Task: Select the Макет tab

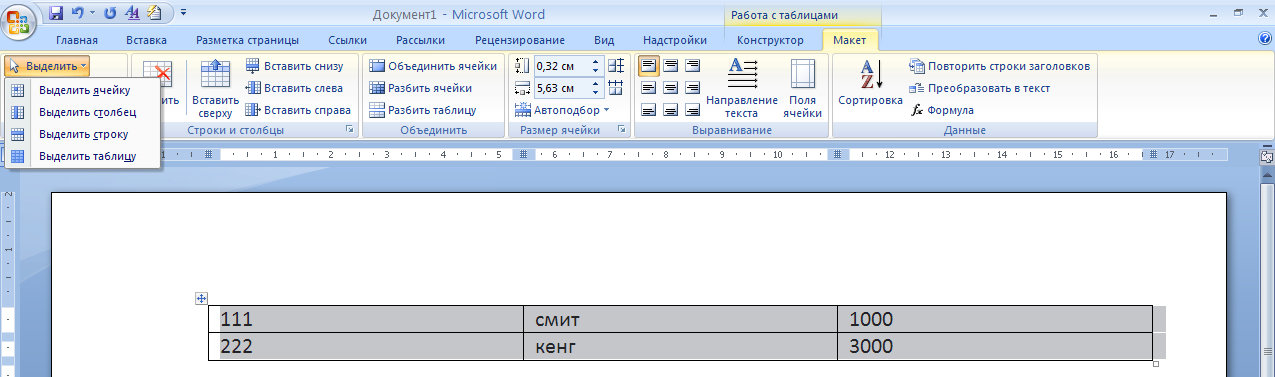Action: 850,40
